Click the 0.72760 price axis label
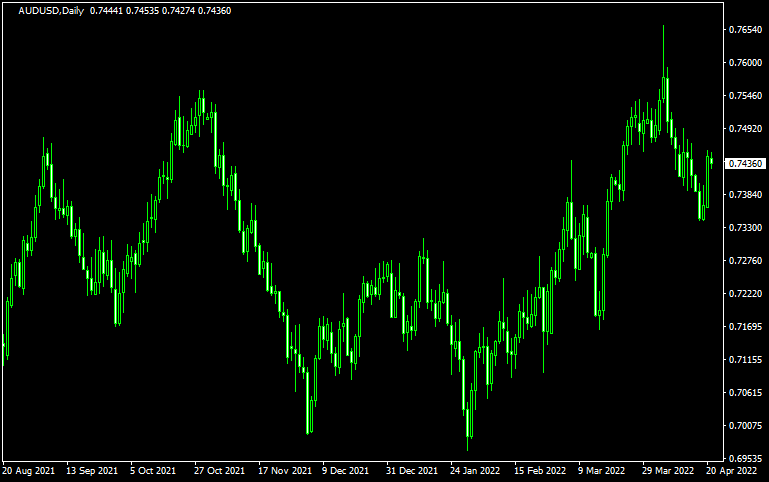This screenshot has height=482, width=769. click(745, 261)
